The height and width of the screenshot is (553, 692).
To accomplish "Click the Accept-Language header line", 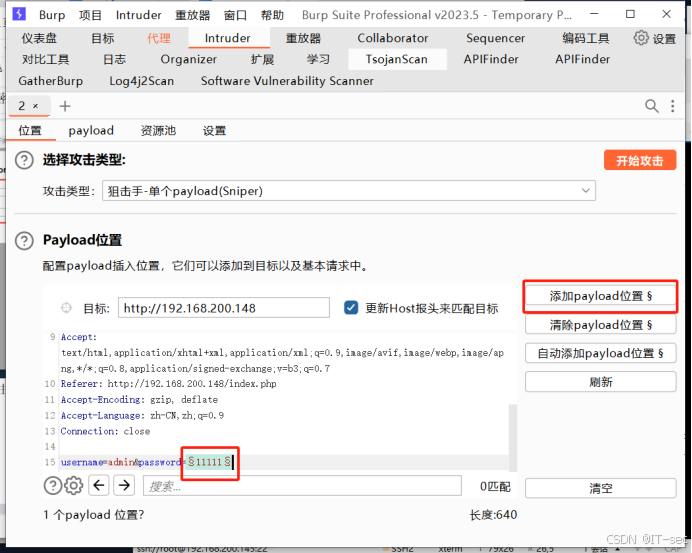I will (142, 415).
